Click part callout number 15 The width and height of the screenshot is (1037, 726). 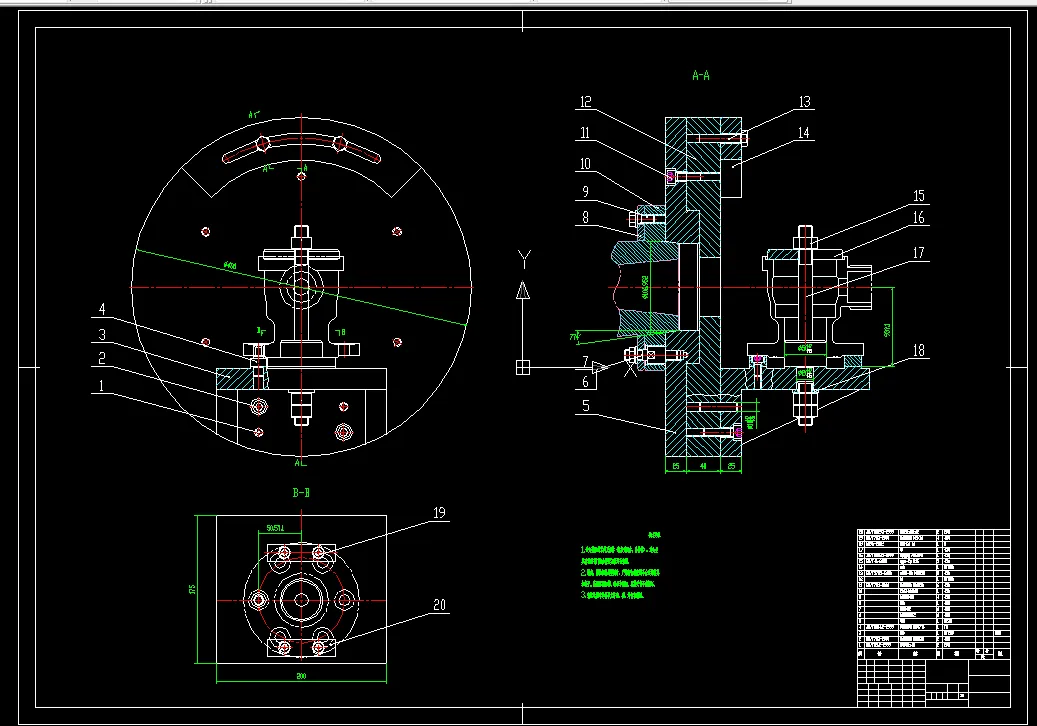919,196
